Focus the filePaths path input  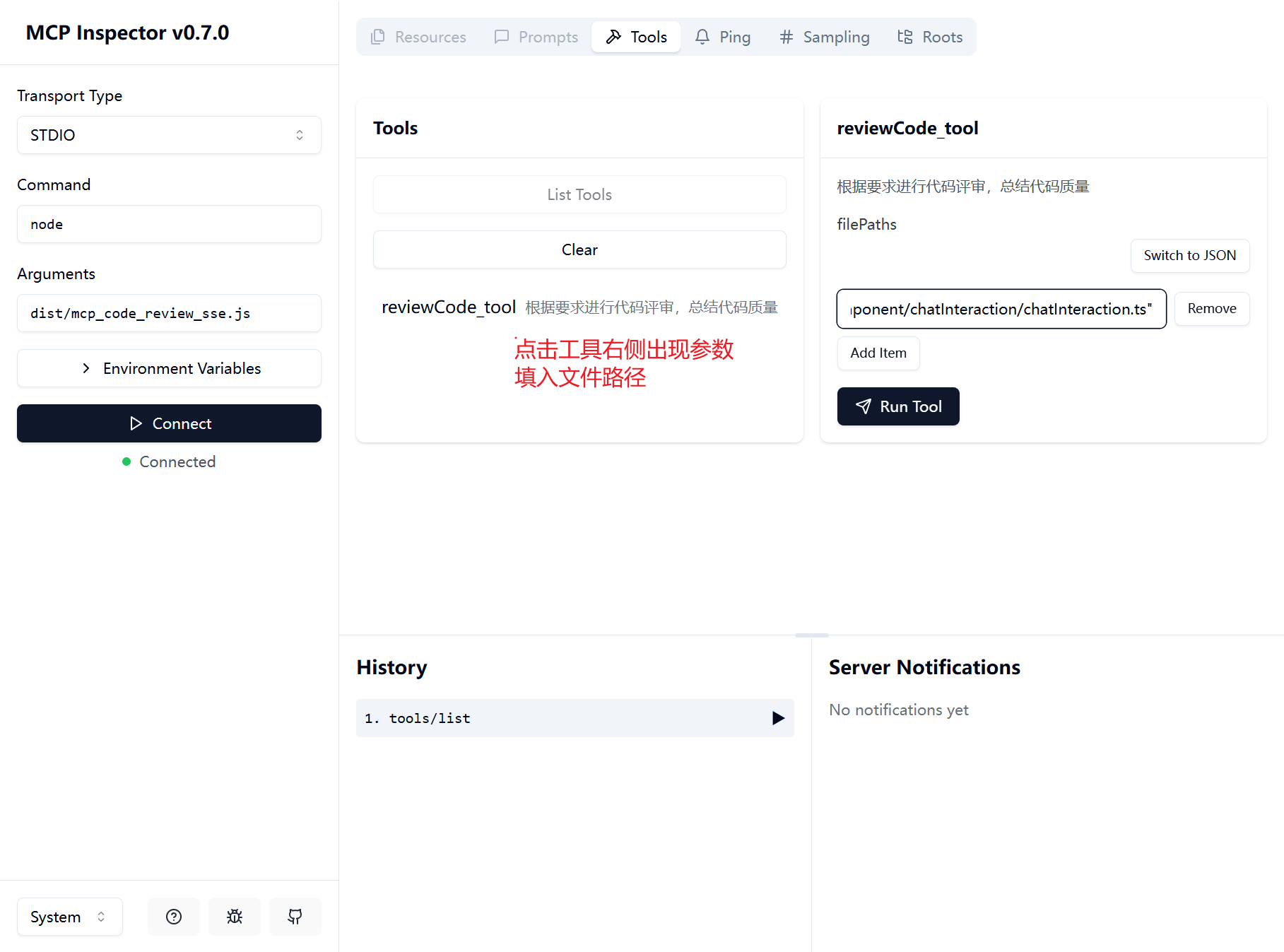click(1001, 309)
